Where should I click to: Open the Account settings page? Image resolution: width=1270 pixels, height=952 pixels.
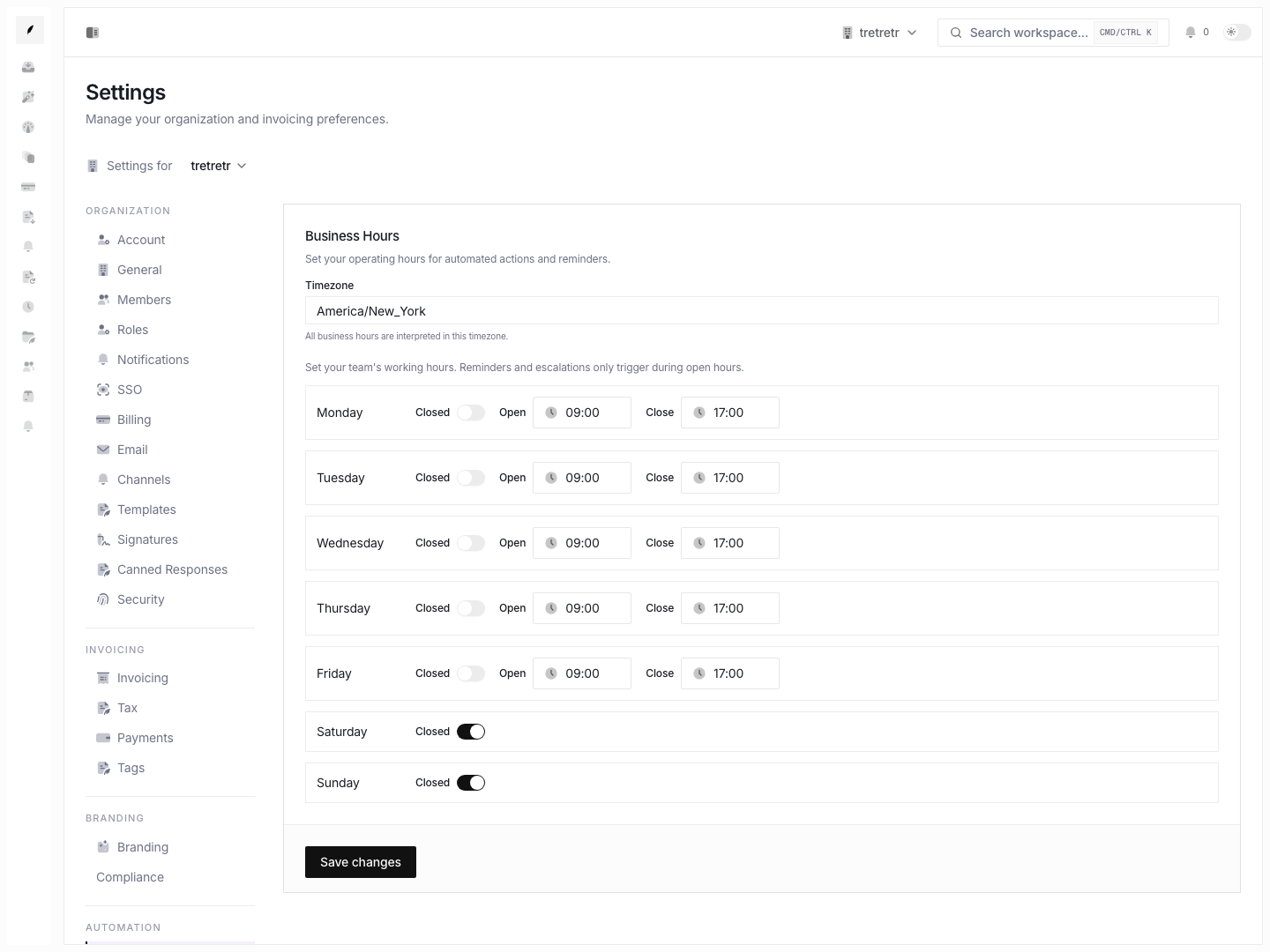click(x=170, y=240)
